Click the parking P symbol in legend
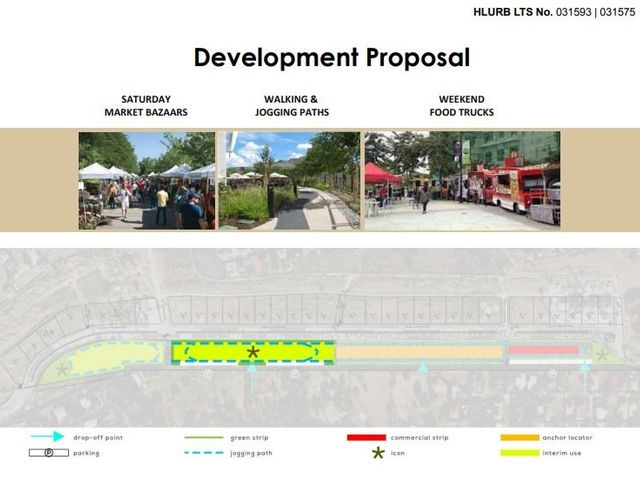Screen dimensions: 640x480 pos(49,453)
